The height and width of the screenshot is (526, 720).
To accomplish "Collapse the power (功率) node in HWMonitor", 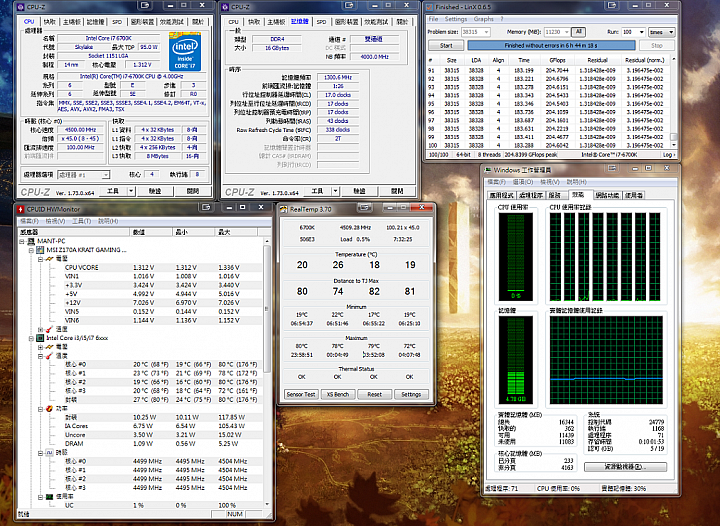I will [x=40, y=408].
